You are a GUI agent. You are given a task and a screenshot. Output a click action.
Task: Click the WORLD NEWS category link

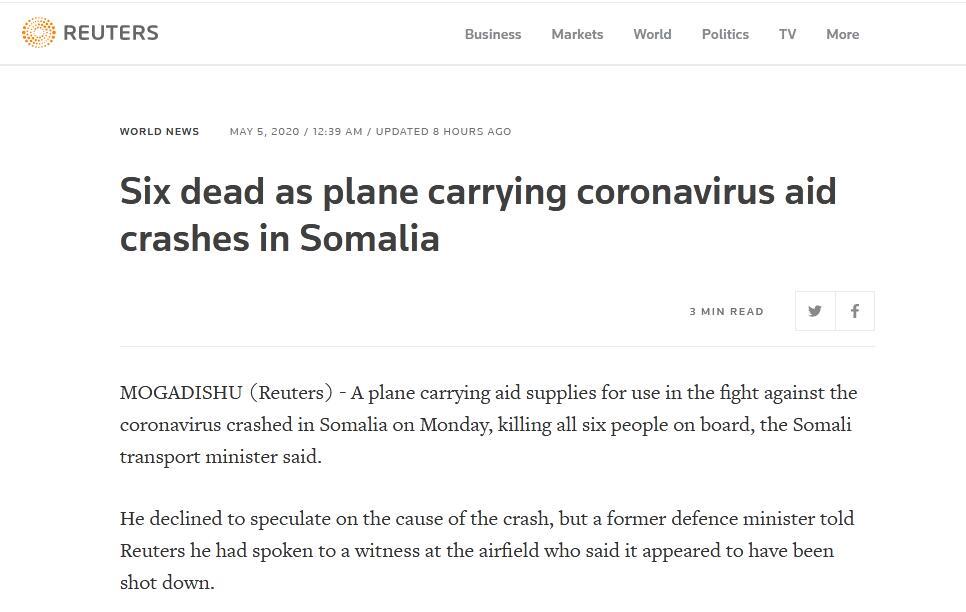tap(159, 131)
